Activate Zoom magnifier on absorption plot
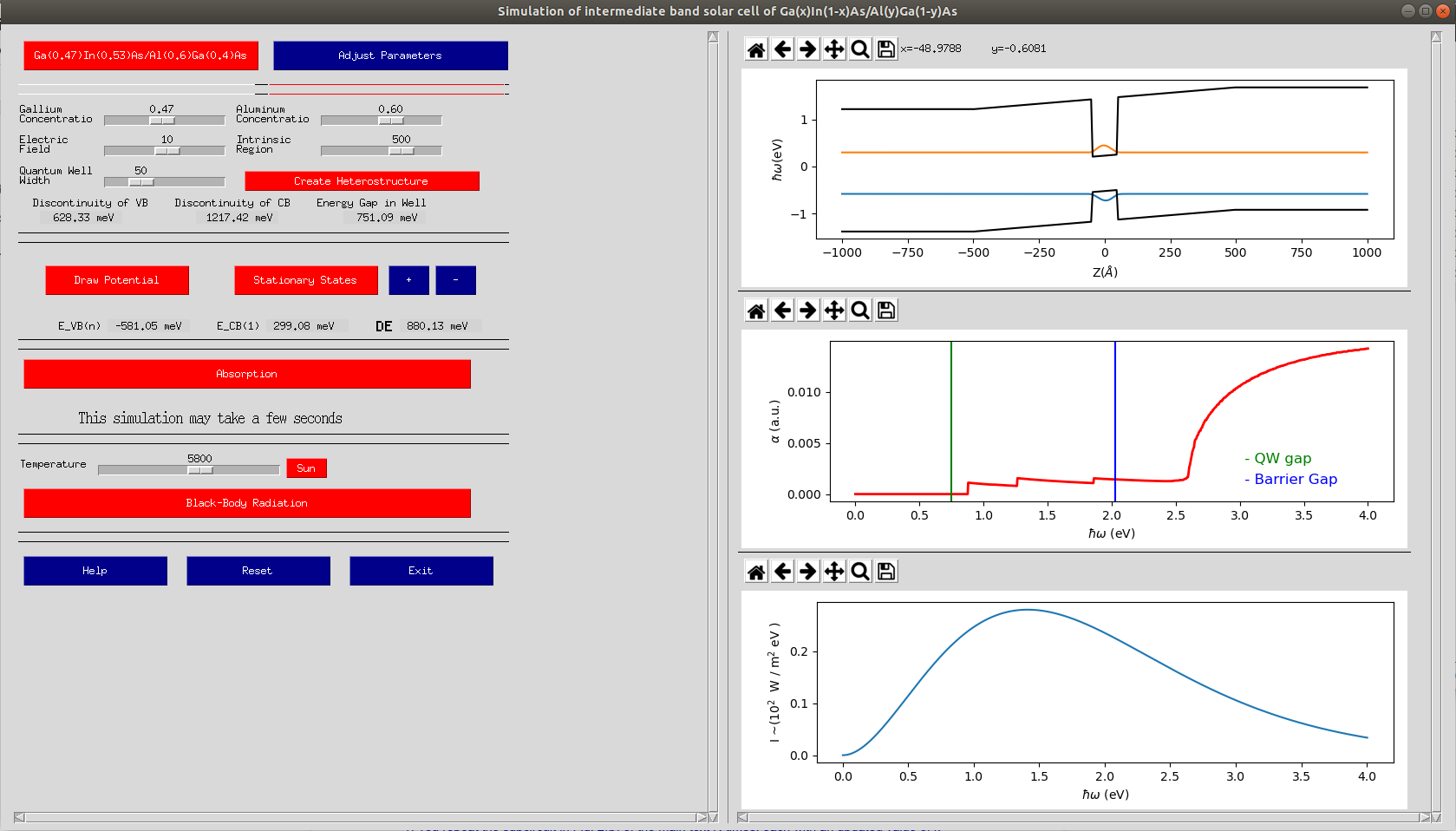Screen dimensions: 1456x831 coord(860,311)
